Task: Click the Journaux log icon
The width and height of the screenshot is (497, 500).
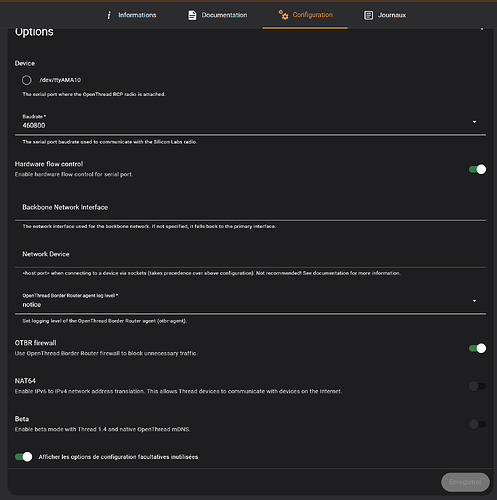Action: pyautogui.click(x=368, y=15)
